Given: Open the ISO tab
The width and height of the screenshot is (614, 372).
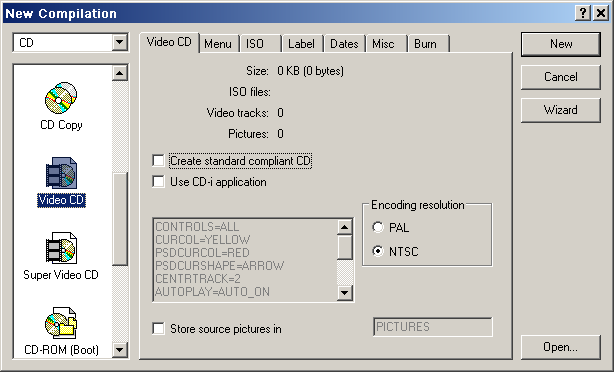Looking at the screenshot, I should coord(260,44).
